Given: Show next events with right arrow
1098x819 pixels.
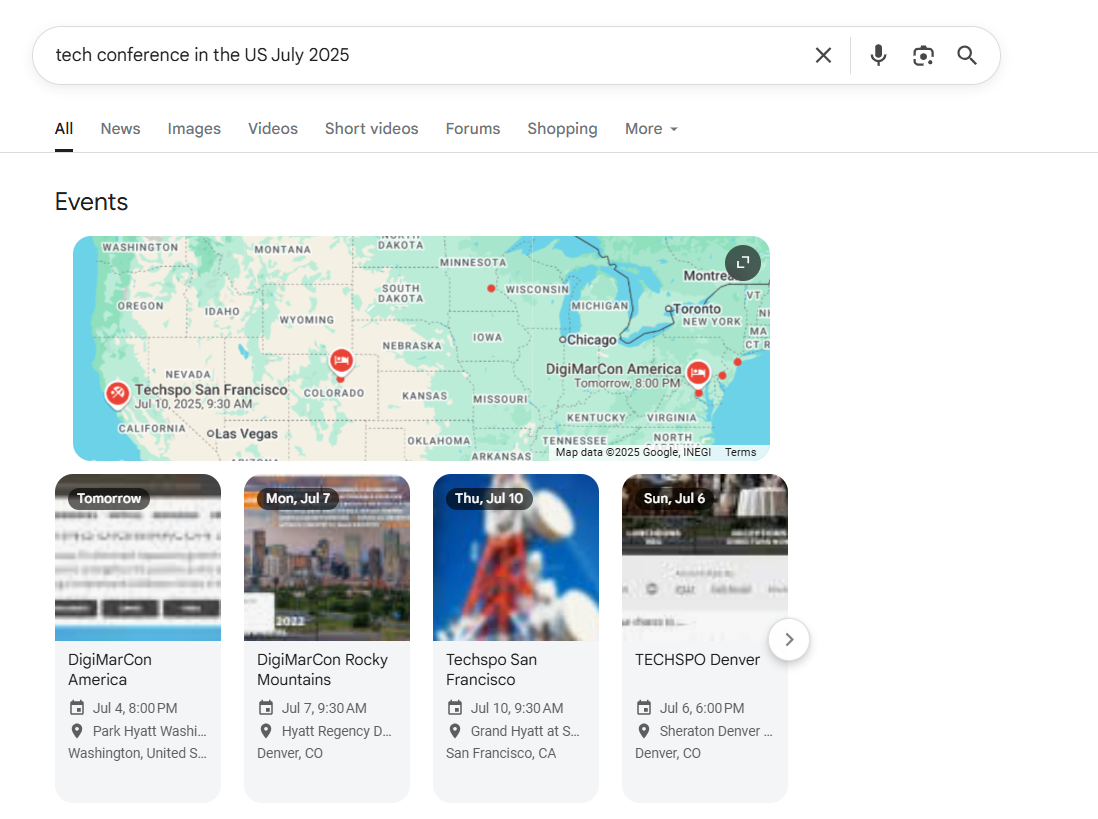Looking at the screenshot, I should pos(789,639).
